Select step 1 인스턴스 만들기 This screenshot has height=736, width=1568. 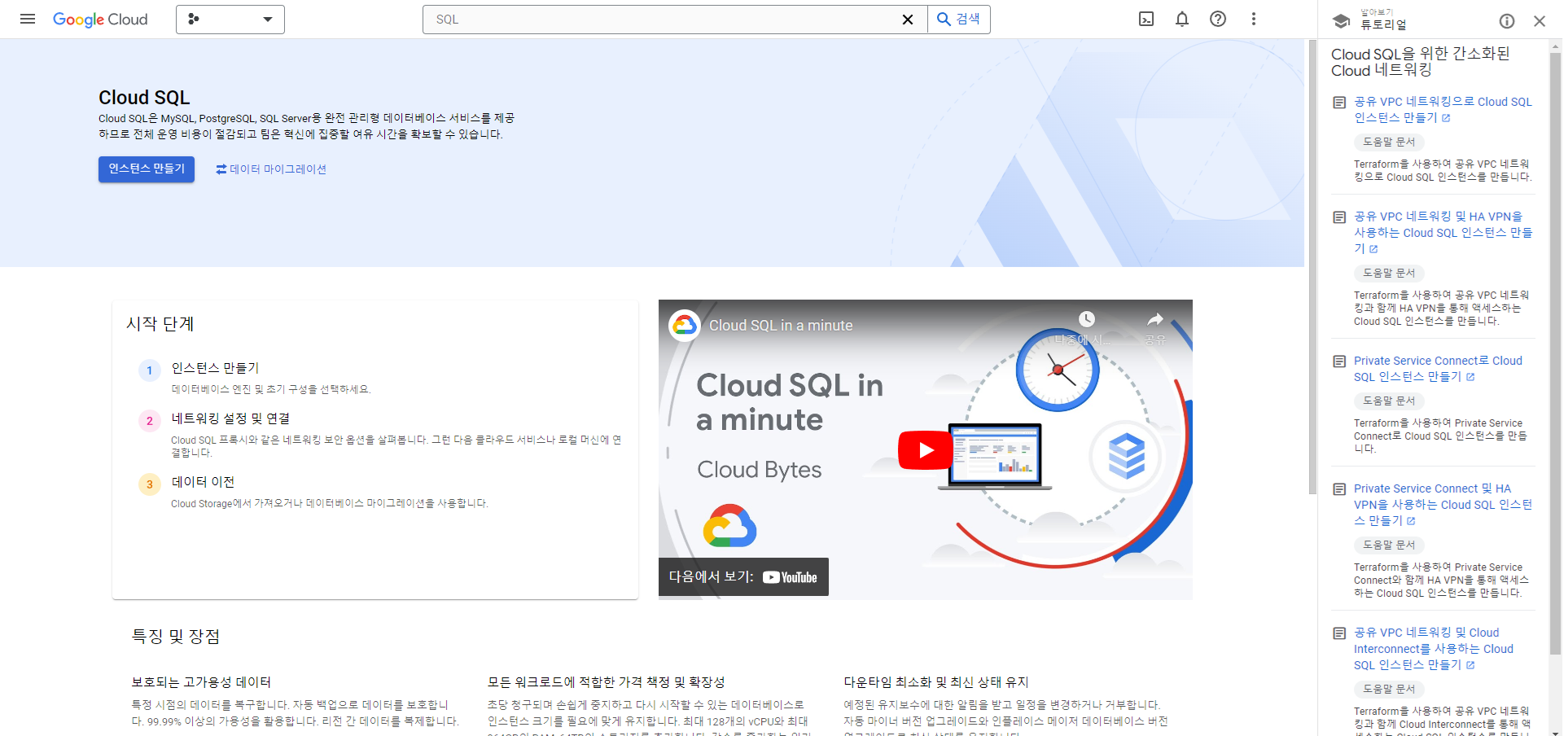point(215,368)
